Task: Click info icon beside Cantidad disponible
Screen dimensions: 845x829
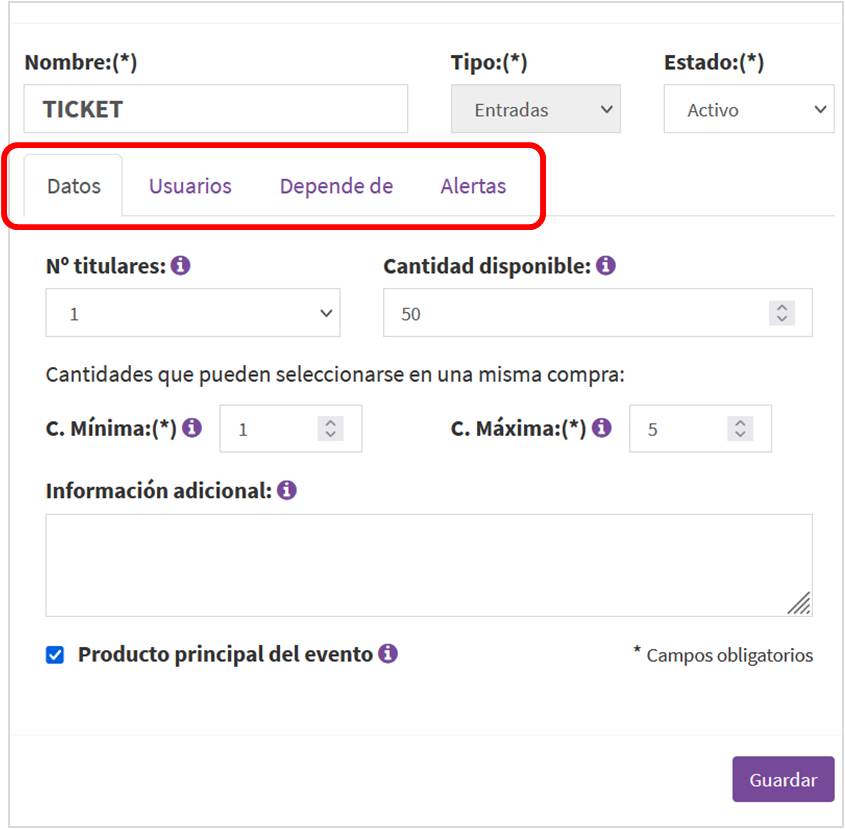Action: click(x=606, y=267)
